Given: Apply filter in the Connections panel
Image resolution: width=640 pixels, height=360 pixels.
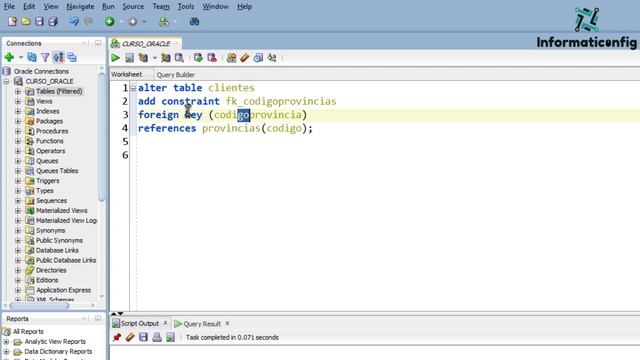Looking at the screenshot, I should click(45, 58).
